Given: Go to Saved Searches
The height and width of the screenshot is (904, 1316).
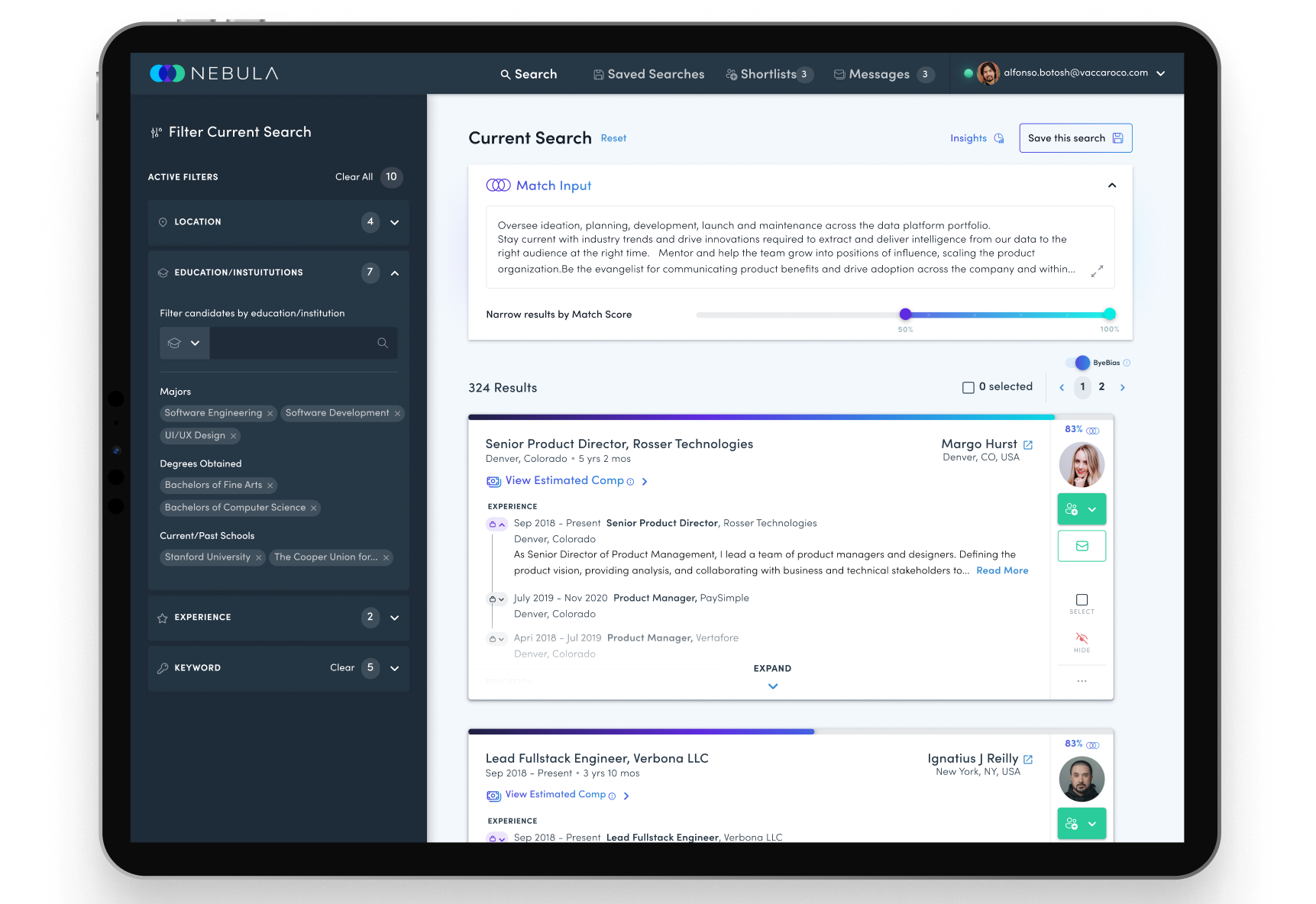Looking at the screenshot, I should pyautogui.click(x=649, y=74).
